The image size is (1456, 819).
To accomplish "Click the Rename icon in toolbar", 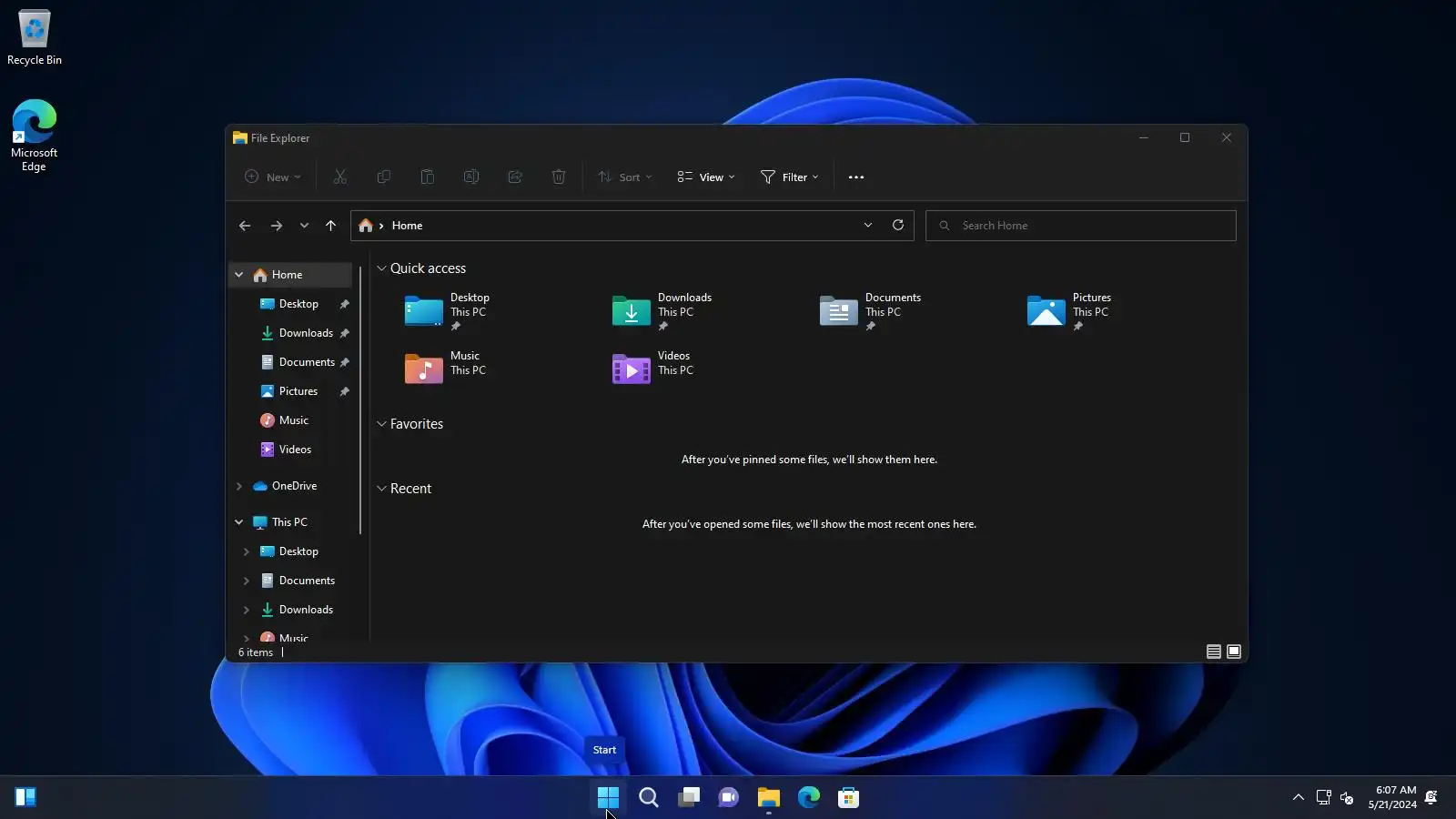I will click(x=471, y=177).
